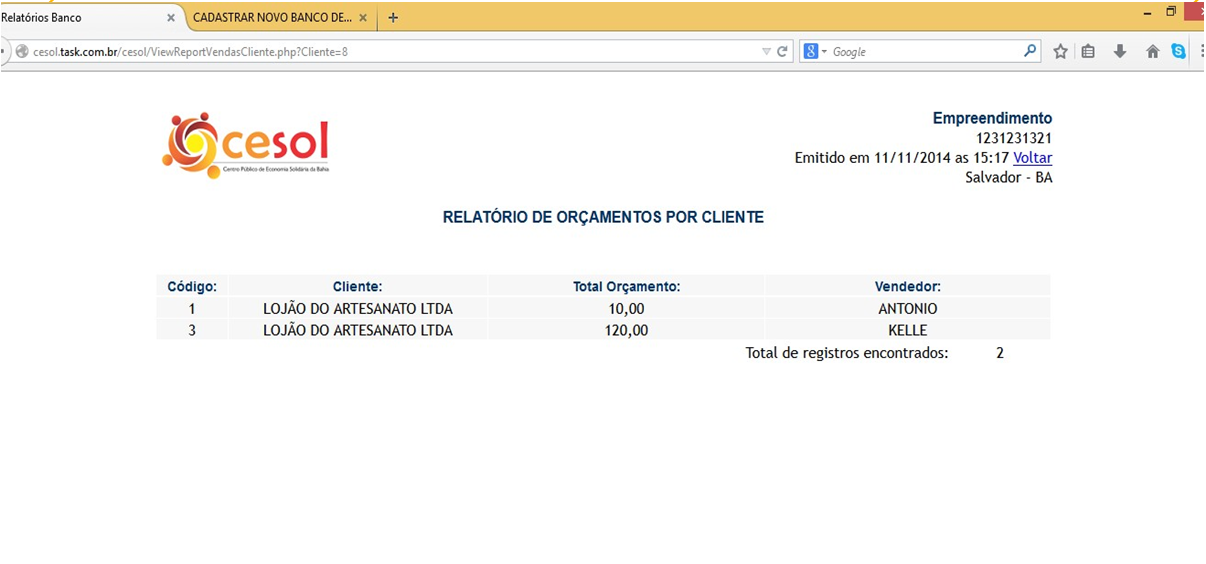This screenshot has height=564, width=1206.
Task: Expand the URL history dropdown arrow
Action: coord(766,52)
